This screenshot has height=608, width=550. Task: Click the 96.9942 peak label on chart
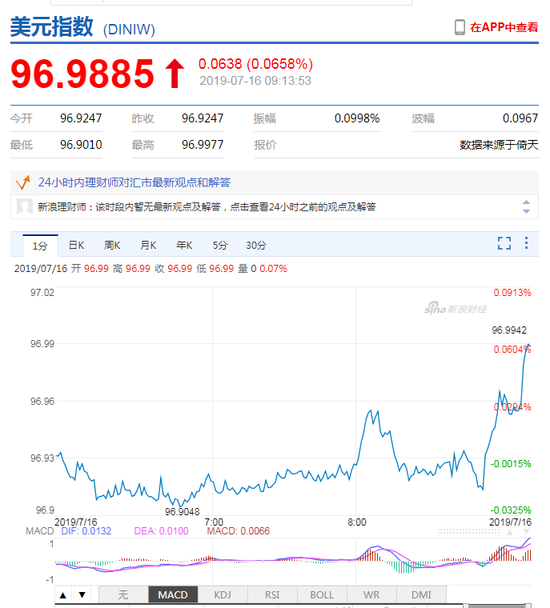509,330
